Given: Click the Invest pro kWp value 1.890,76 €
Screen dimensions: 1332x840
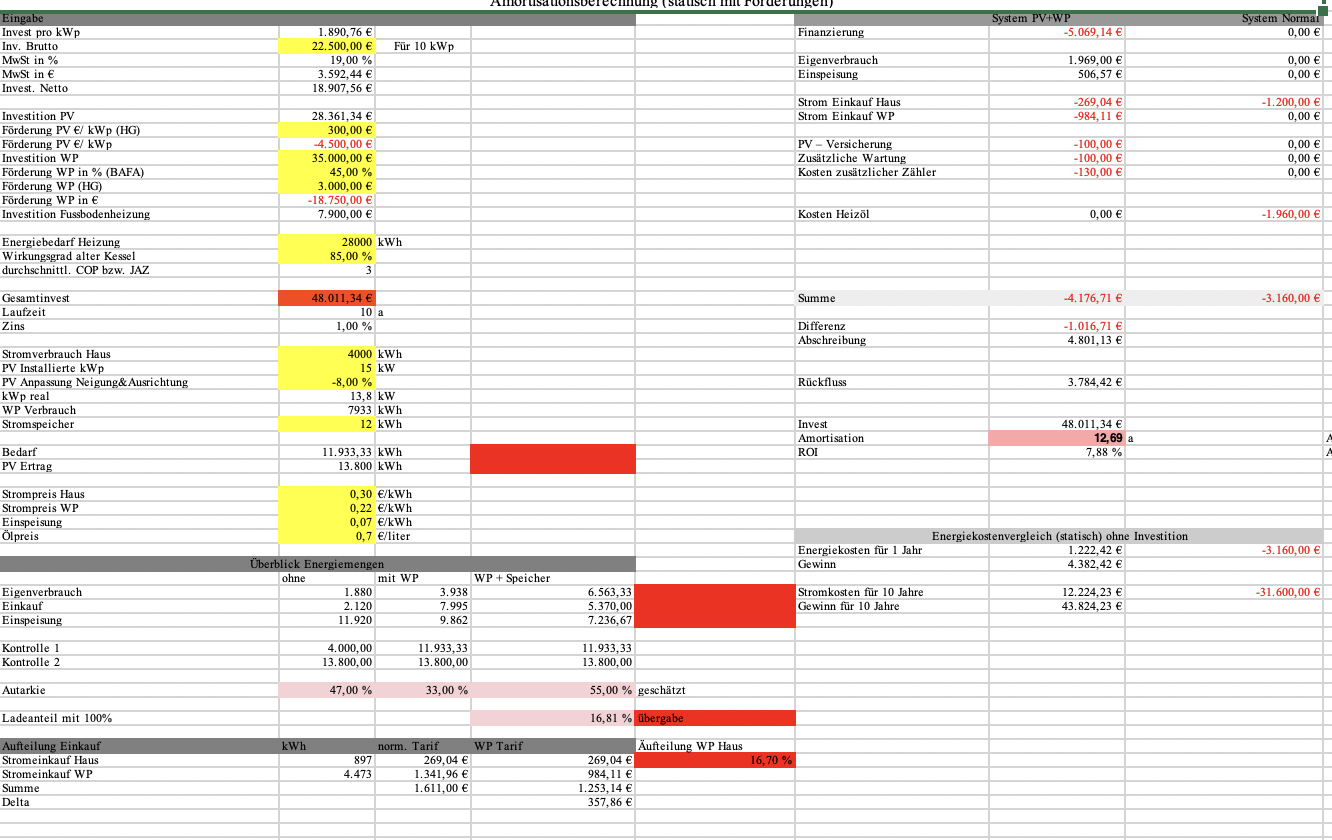Looking at the screenshot, I should (345, 32).
